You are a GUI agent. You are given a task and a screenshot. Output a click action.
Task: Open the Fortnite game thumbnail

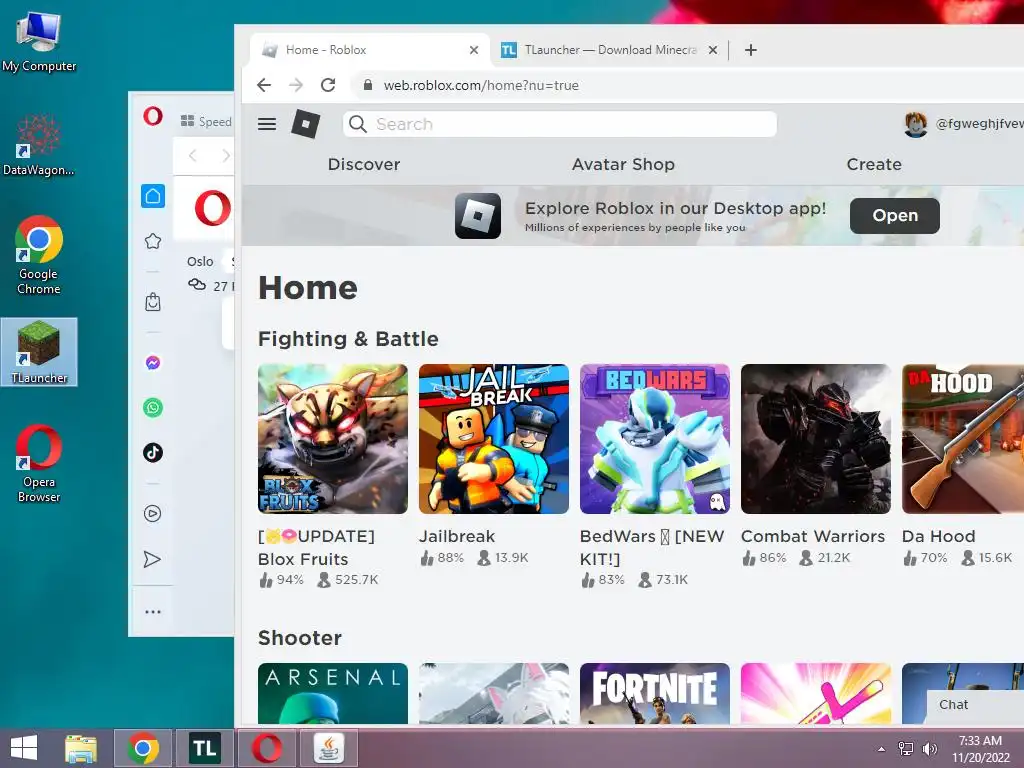point(655,694)
